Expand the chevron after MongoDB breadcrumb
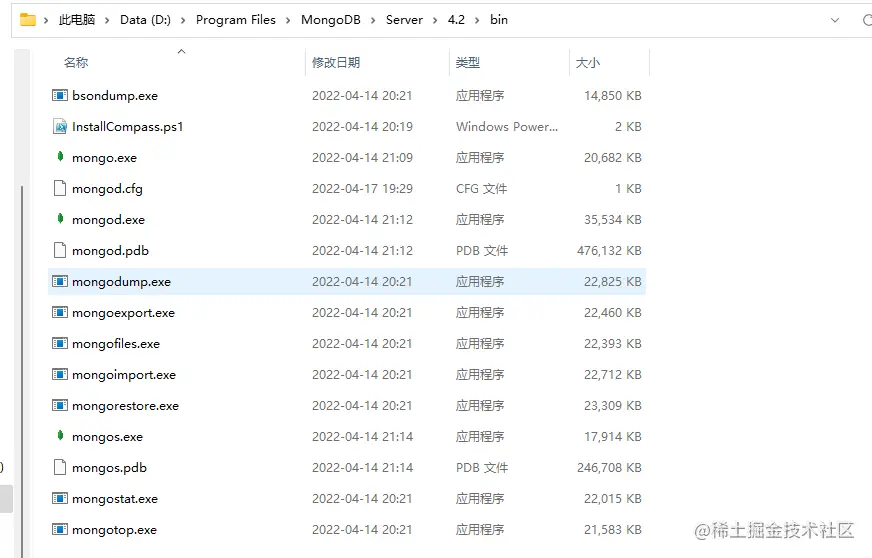The image size is (872, 558). [x=373, y=20]
